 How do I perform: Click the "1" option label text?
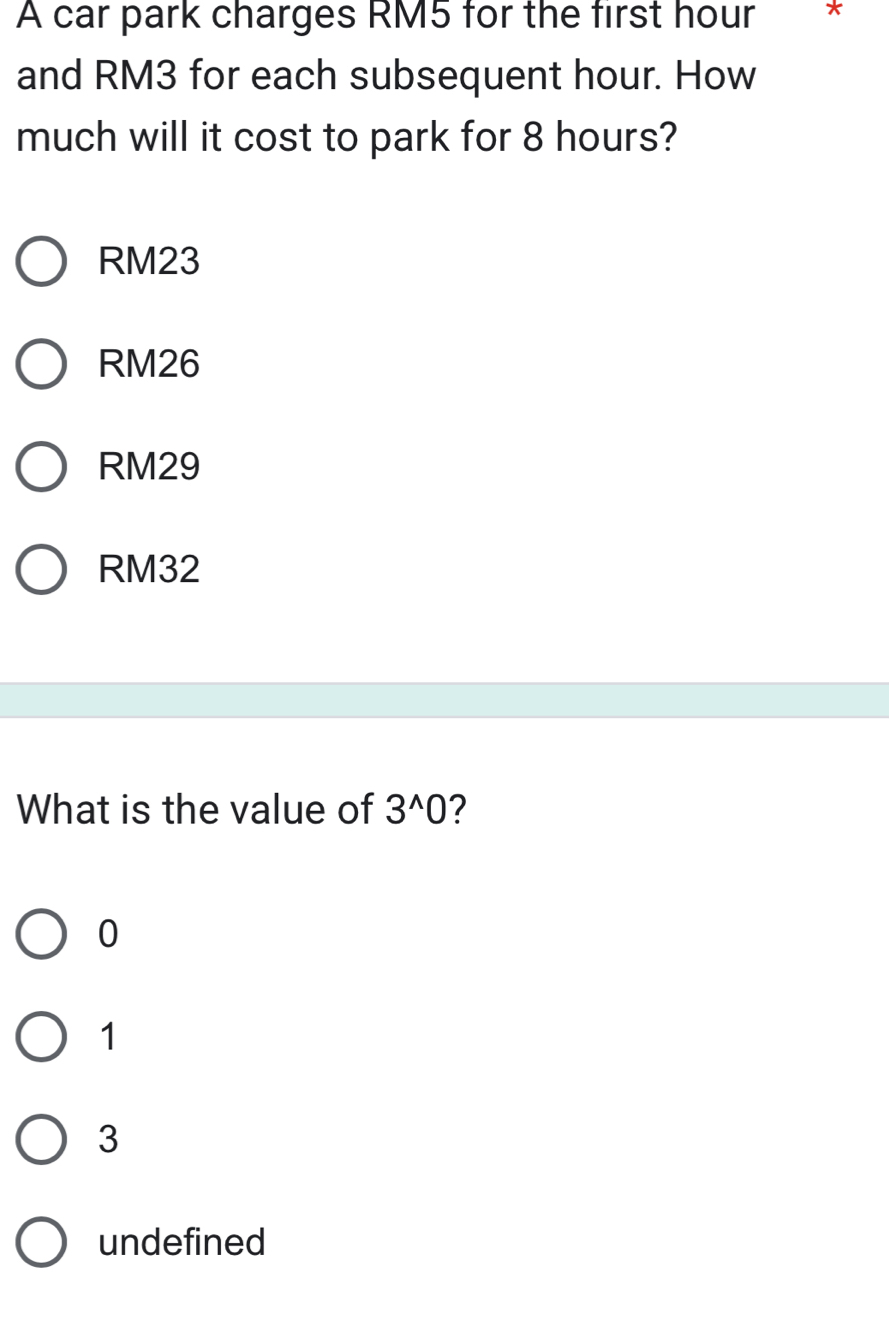pos(109,1037)
